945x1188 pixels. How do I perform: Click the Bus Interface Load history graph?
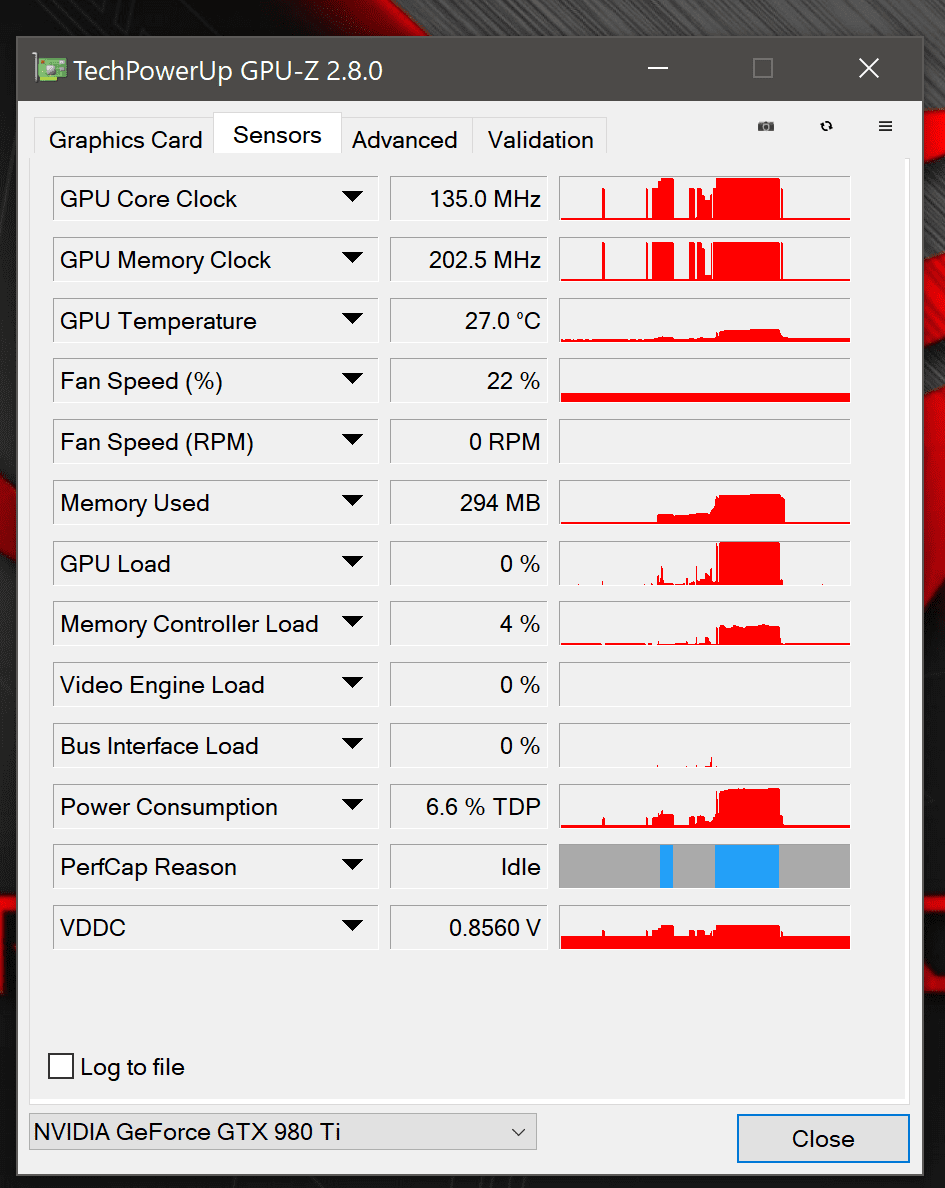[x=705, y=745]
